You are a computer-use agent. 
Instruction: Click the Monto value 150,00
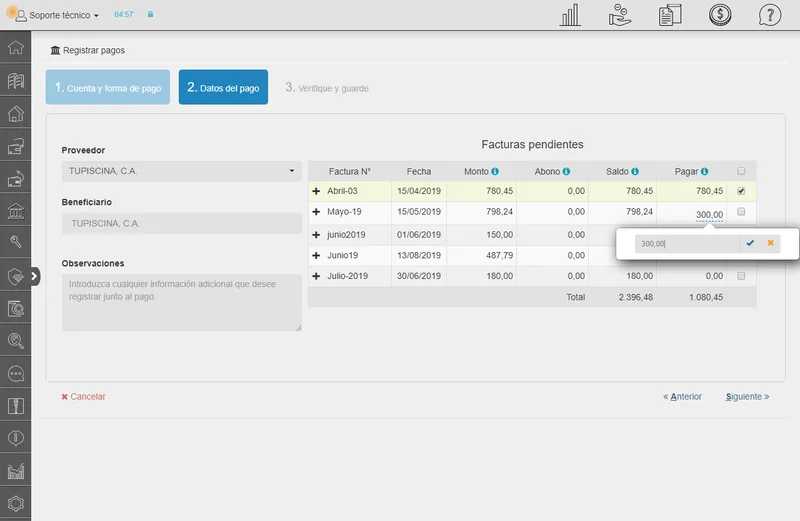point(499,235)
